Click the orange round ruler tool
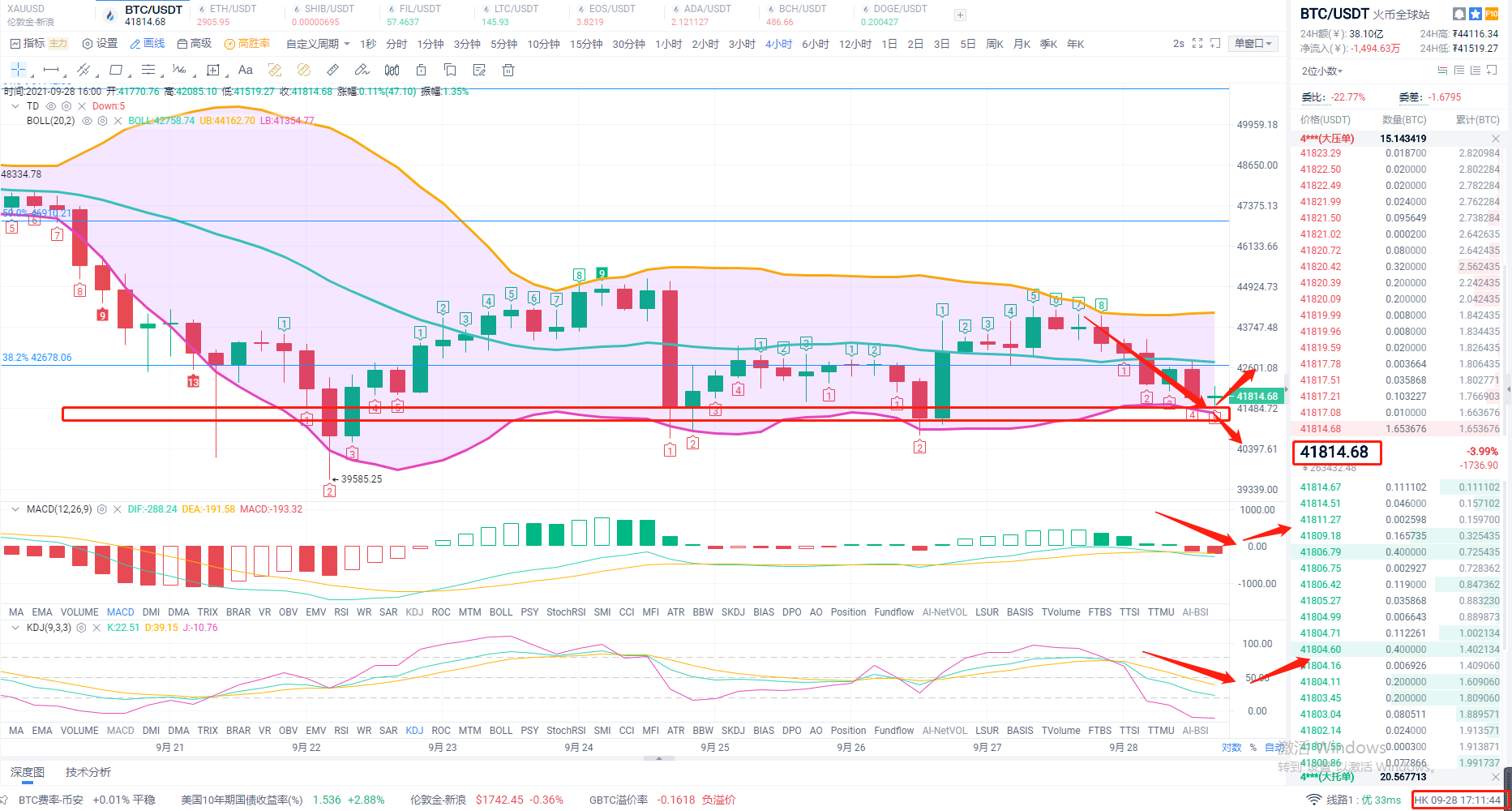 (x=304, y=70)
